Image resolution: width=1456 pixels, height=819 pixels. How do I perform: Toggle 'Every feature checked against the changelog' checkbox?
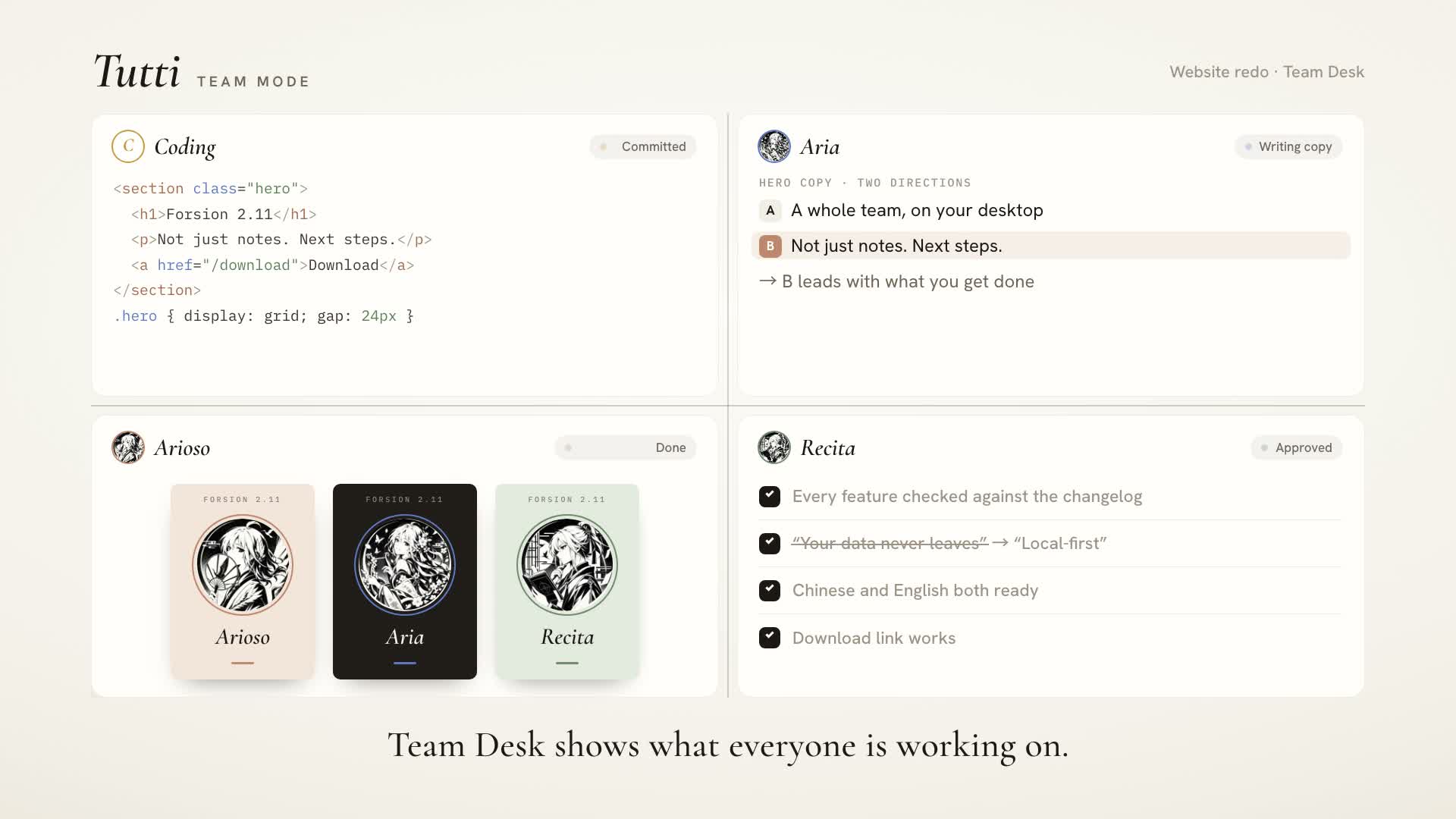[770, 497]
